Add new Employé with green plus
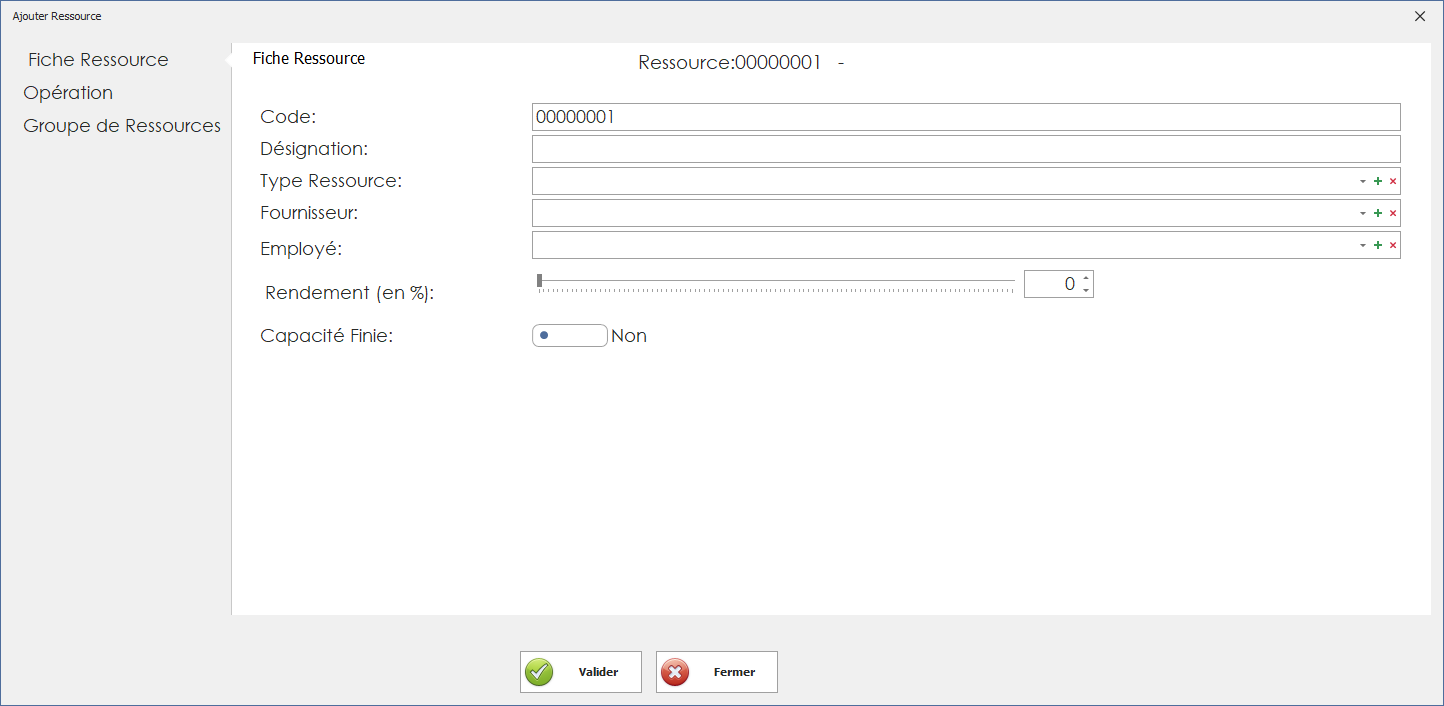1444x706 pixels. pyautogui.click(x=1378, y=246)
